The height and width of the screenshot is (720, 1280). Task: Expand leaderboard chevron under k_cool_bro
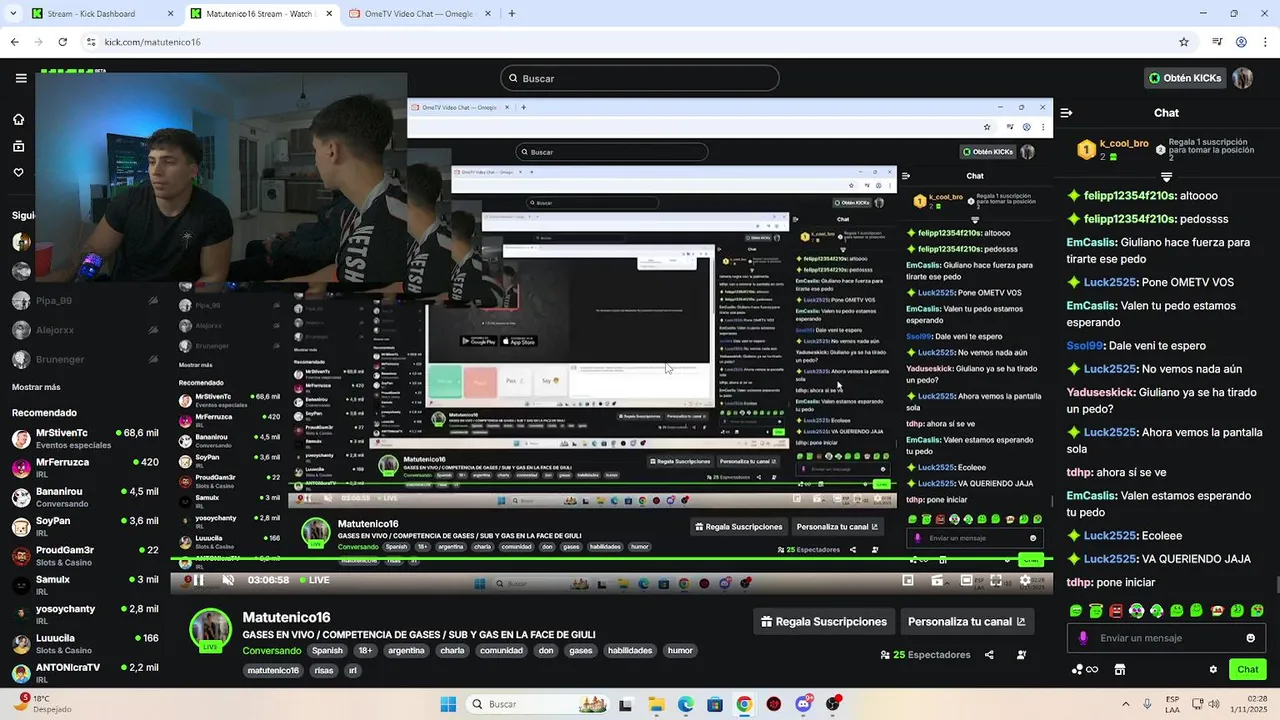pos(1166,178)
